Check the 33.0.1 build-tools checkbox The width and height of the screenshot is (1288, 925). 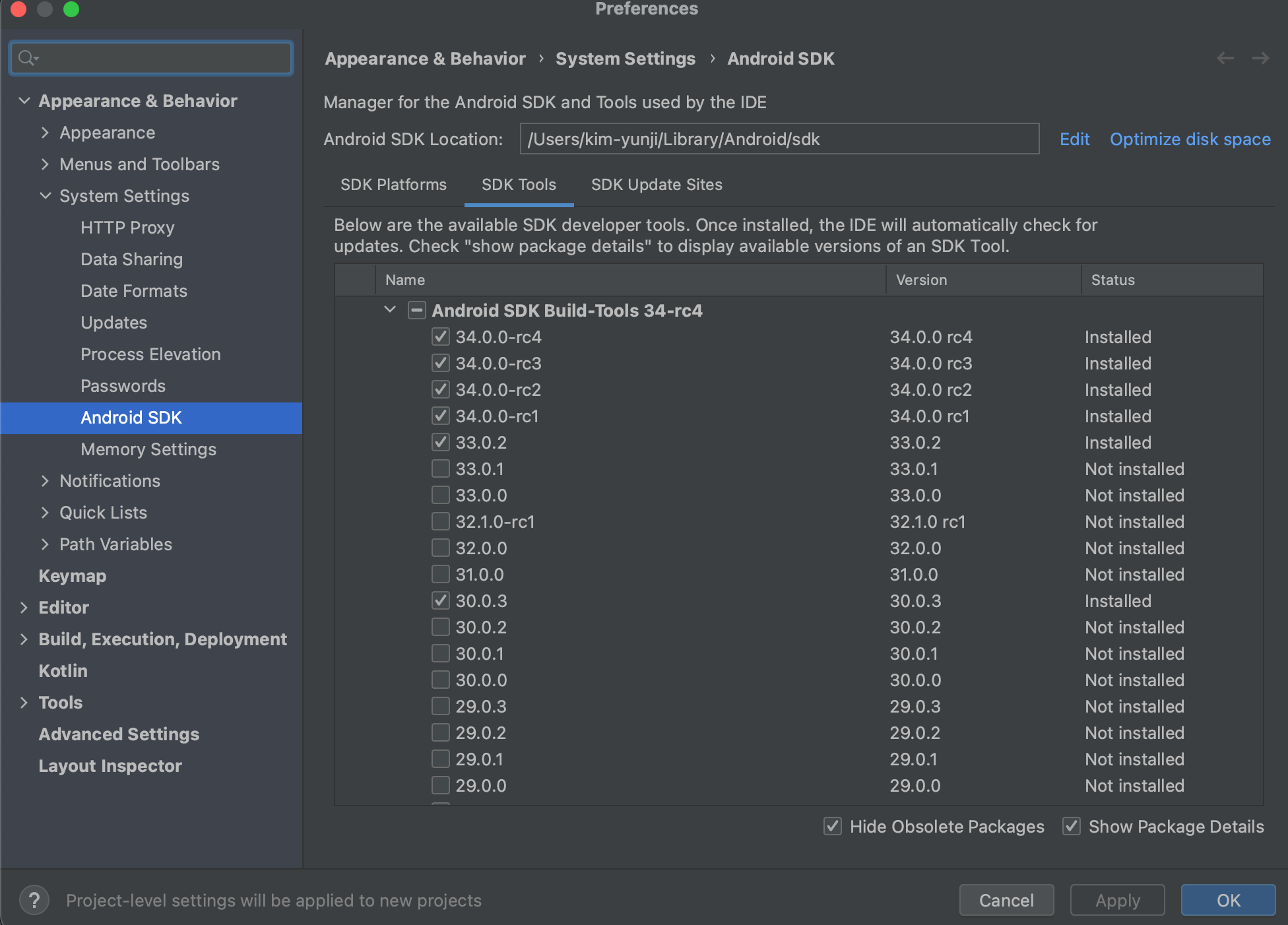tap(441, 469)
